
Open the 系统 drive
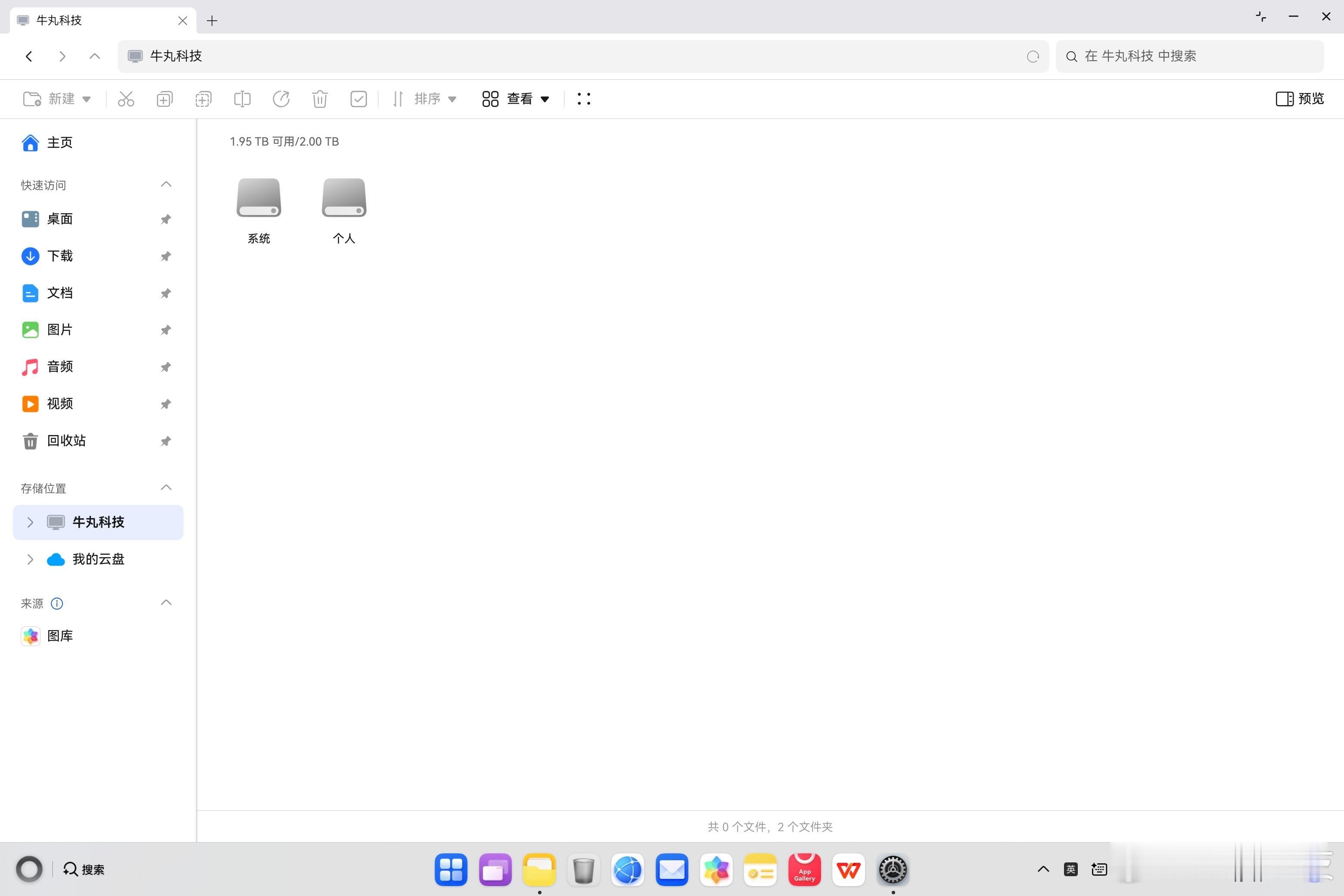click(259, 211)
